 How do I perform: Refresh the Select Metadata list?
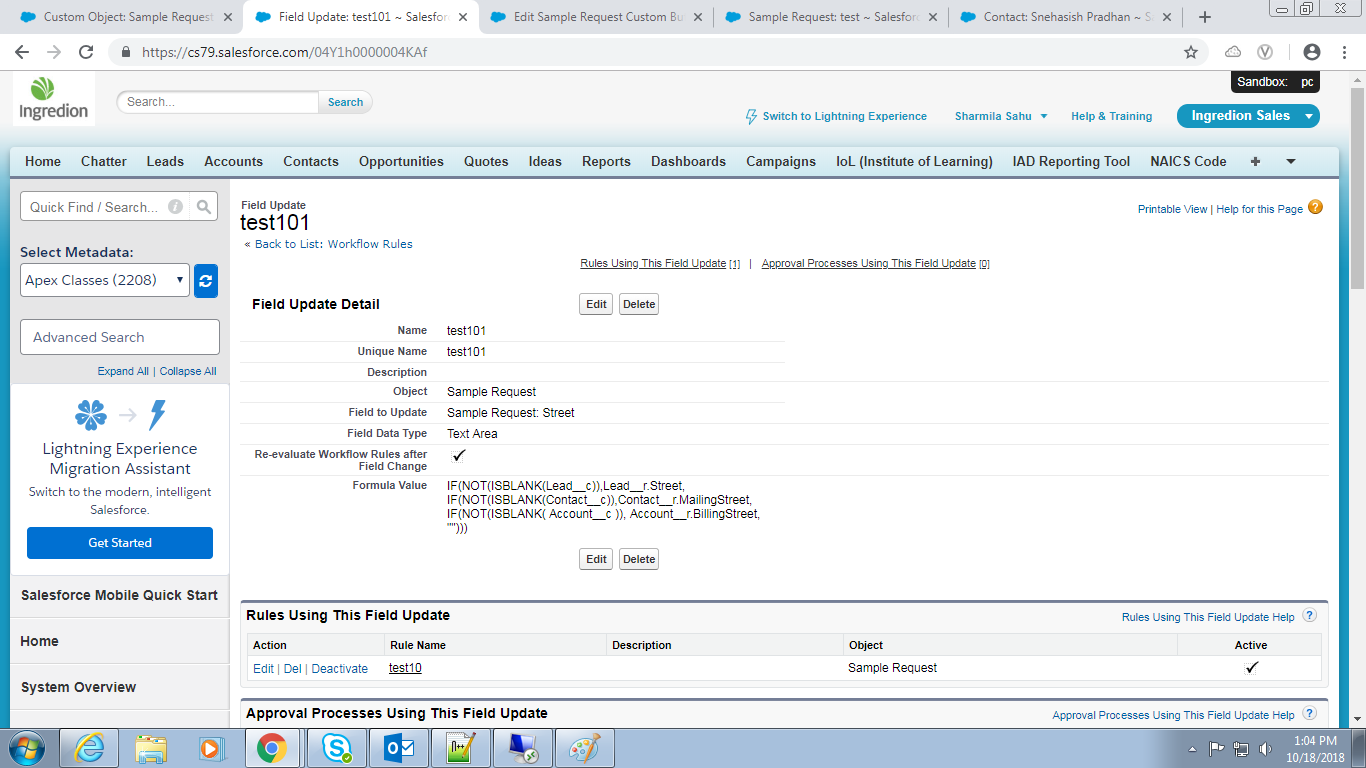206,281
